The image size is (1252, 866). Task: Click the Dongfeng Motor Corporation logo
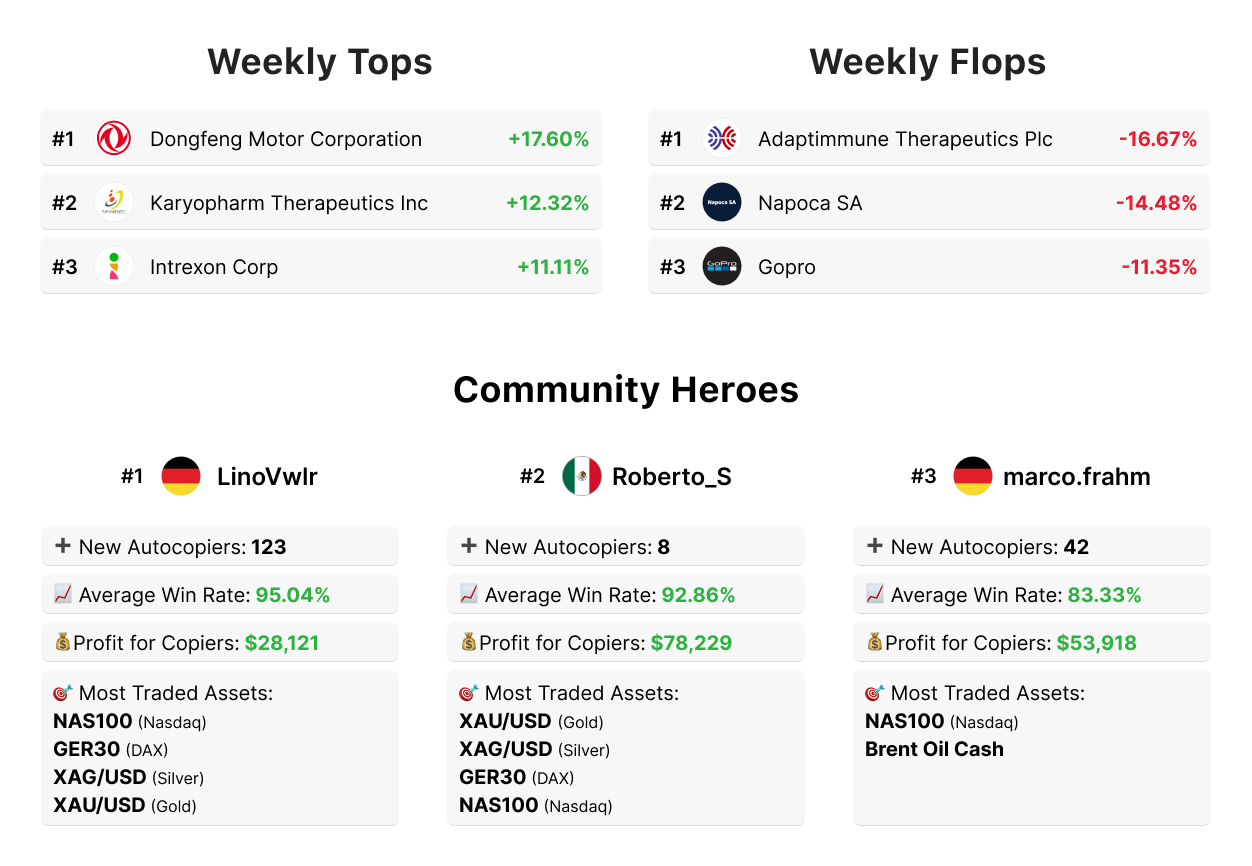[x=114, y=138]
